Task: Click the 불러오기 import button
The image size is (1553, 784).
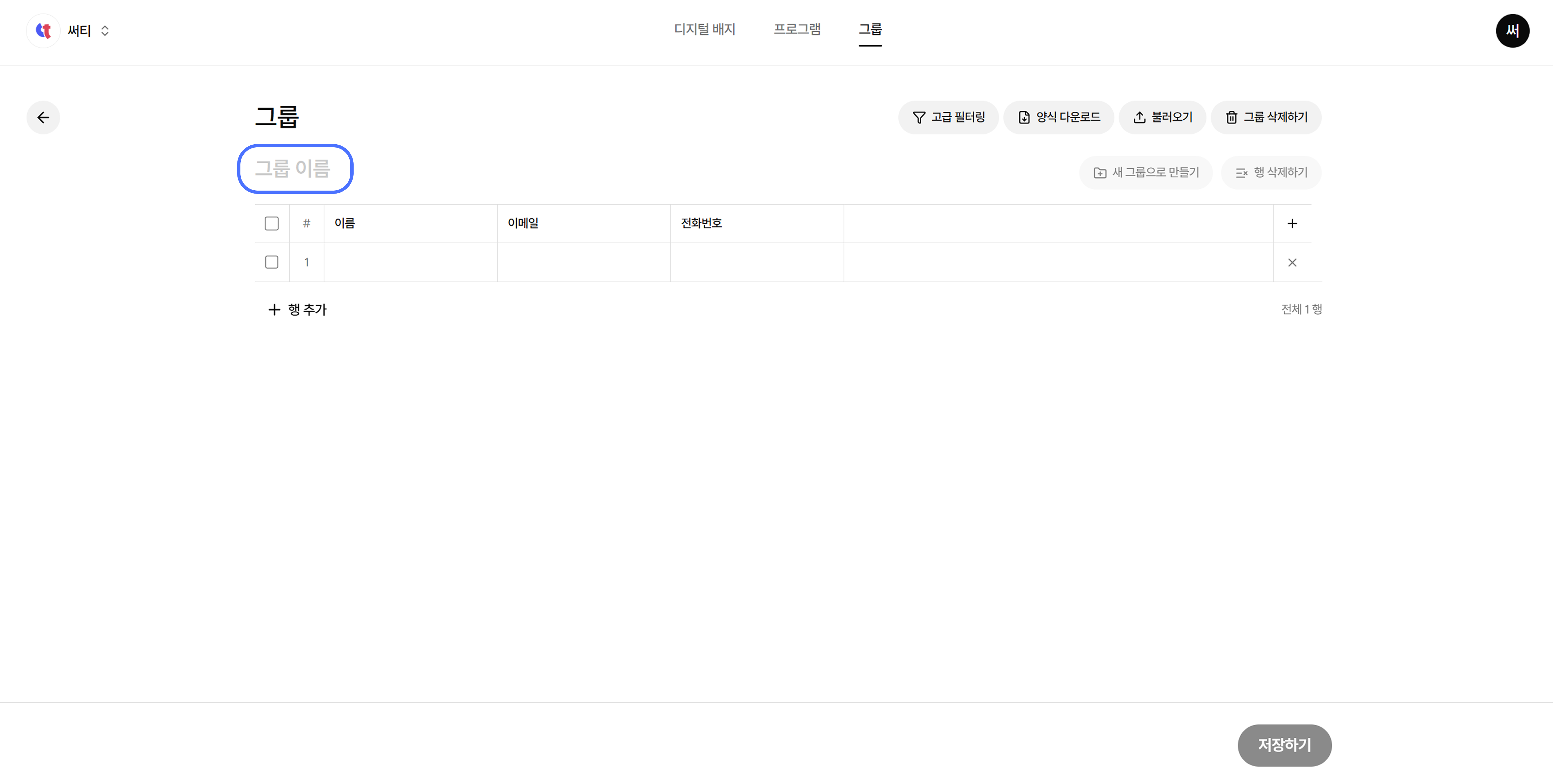Action: pyautogui.click(x=1162, y=117)
